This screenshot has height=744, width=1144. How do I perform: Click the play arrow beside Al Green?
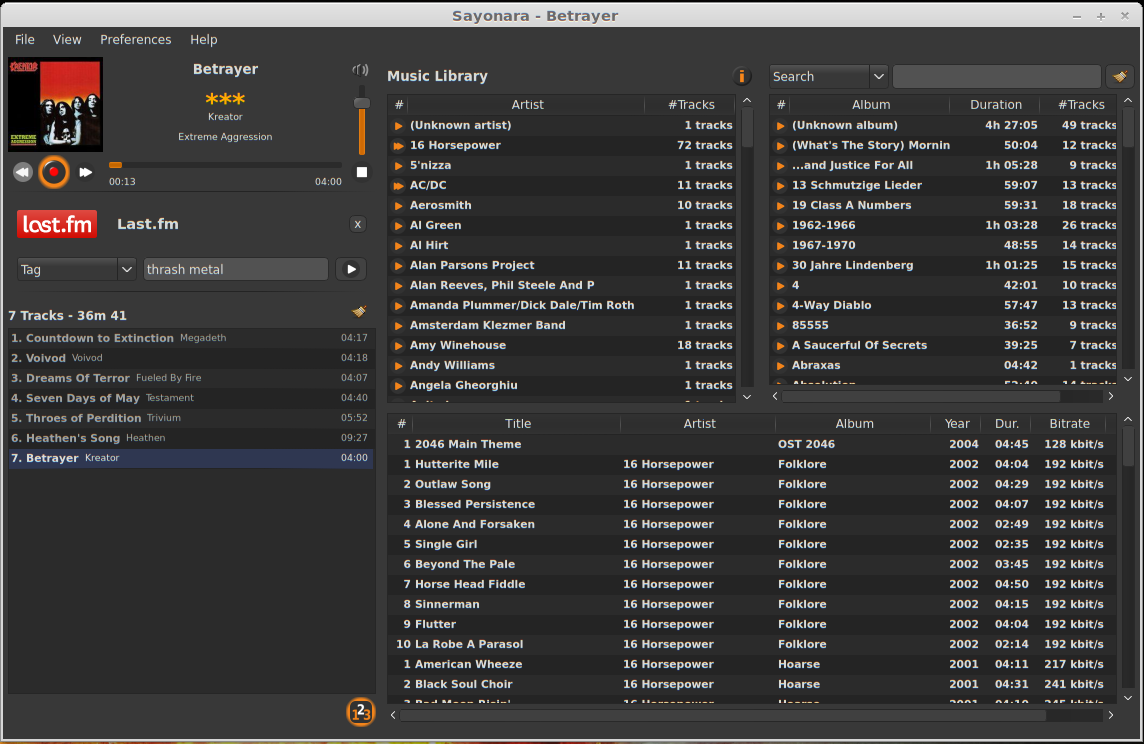(399, 225)
